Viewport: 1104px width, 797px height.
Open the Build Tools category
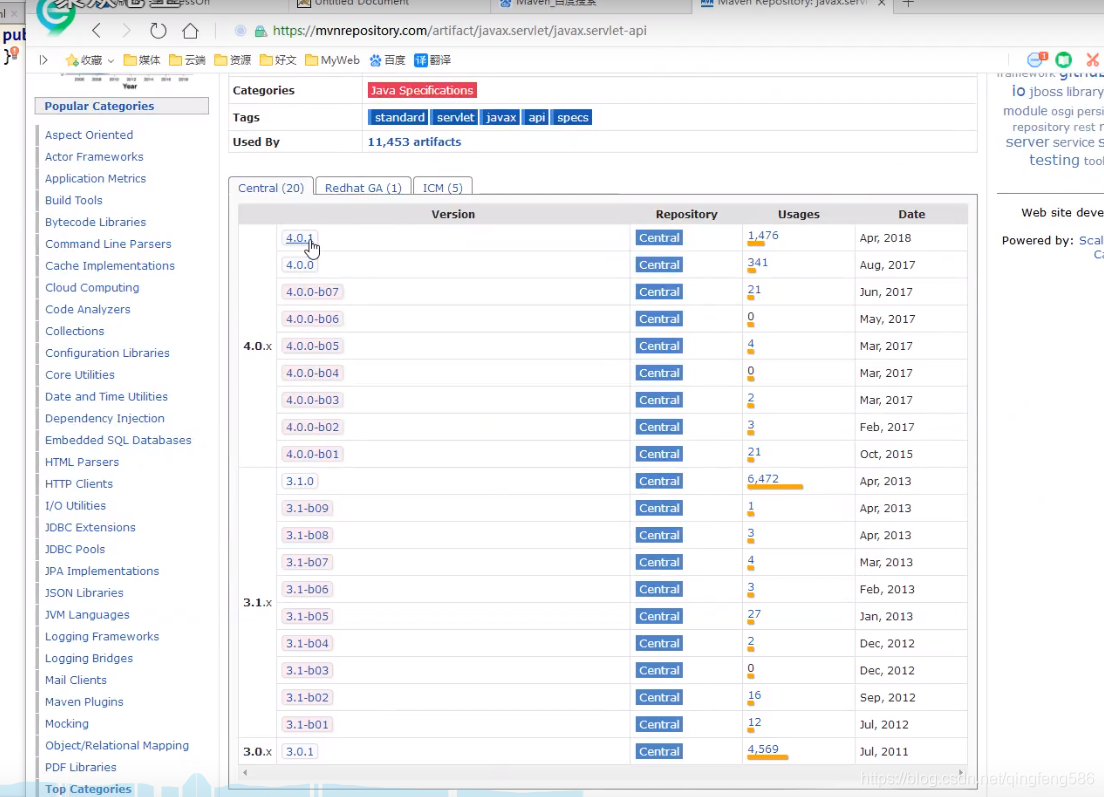coord(73,200)
